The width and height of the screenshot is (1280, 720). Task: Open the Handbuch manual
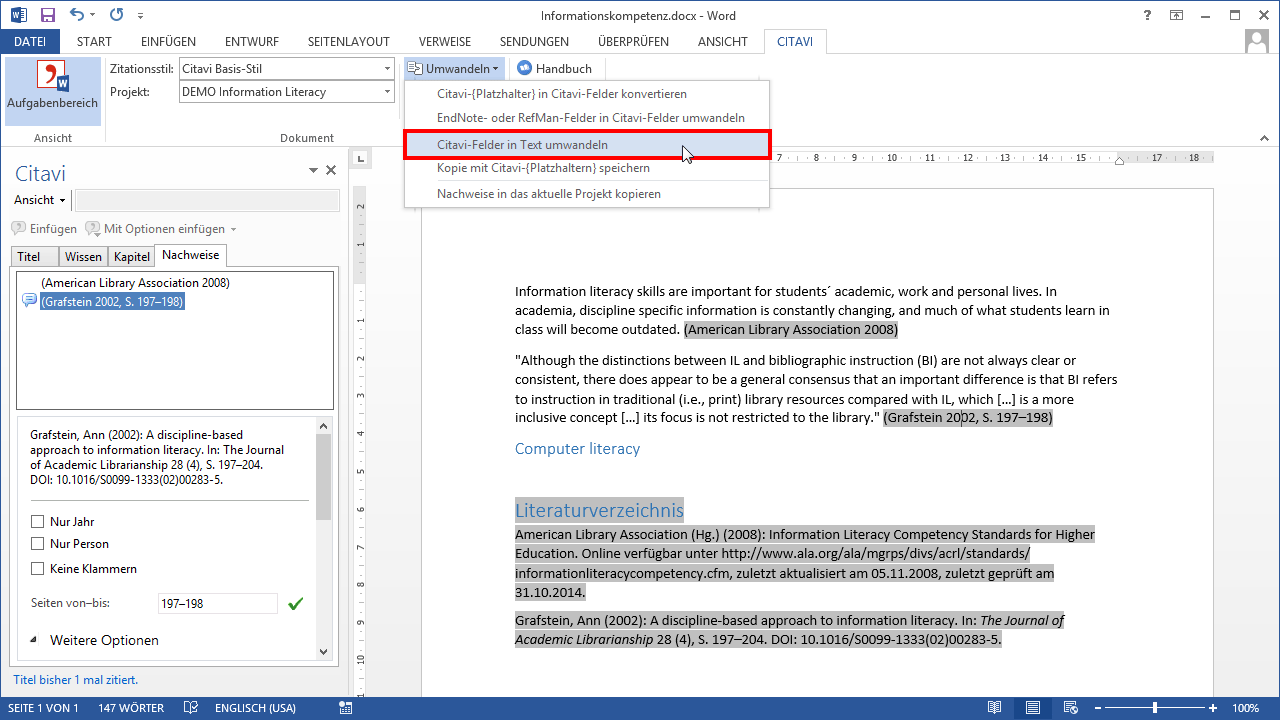555,69
